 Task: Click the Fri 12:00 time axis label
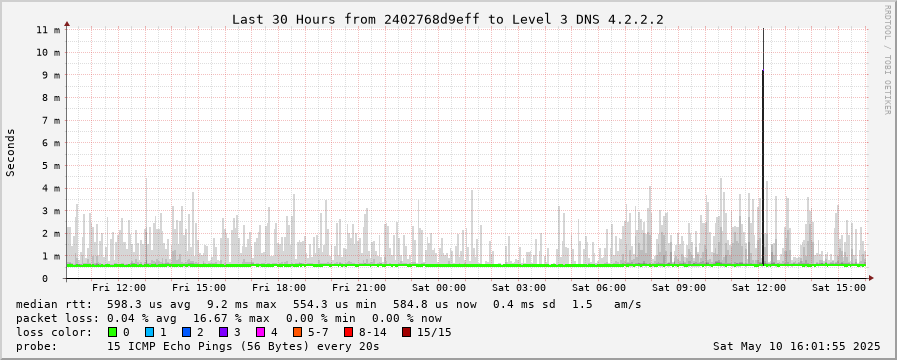pos(119,288)
